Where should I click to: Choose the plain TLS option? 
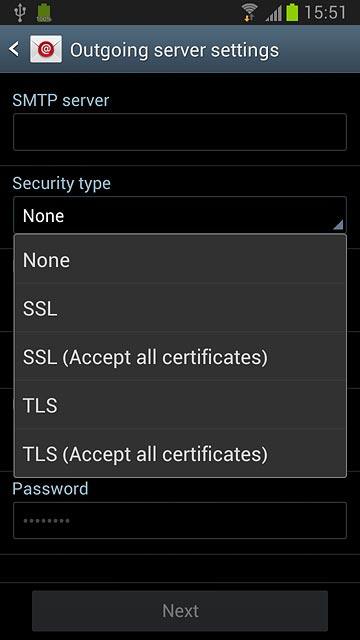click(x=180, y=405)
